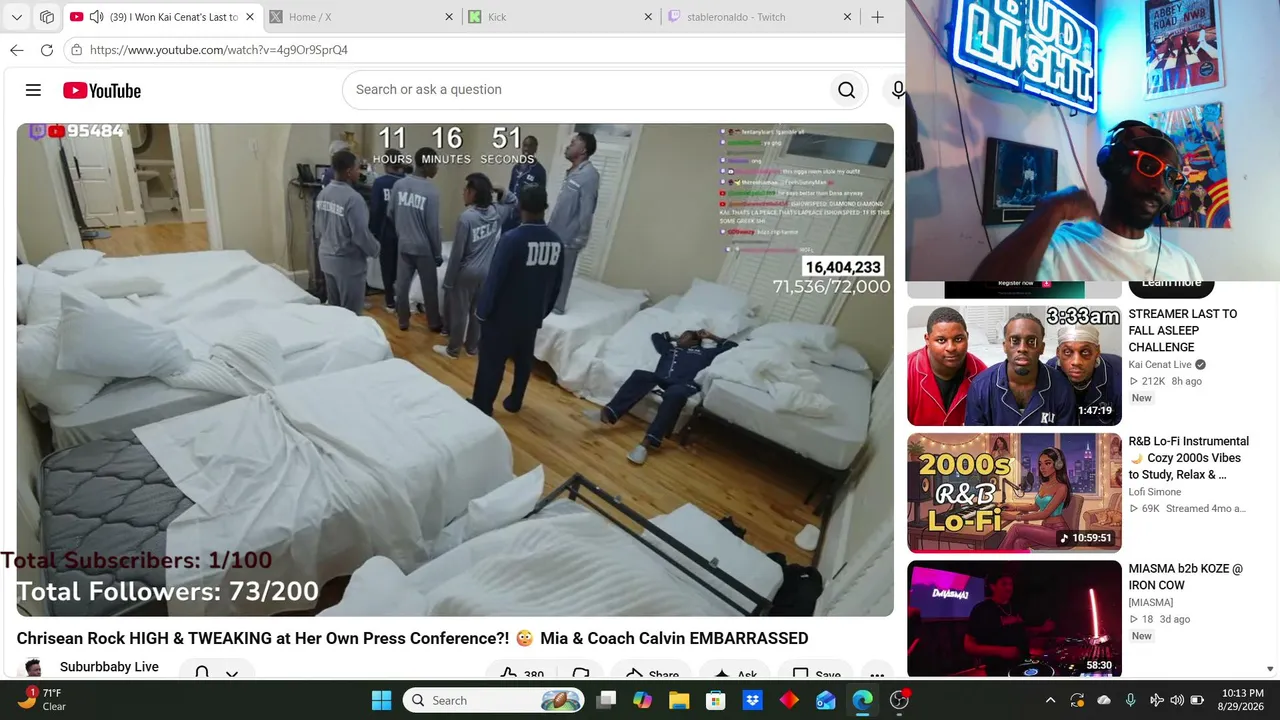View site information via the lock icon
Image resolution: width=1280 pixels, height=720 pixels.
point(77,50)
